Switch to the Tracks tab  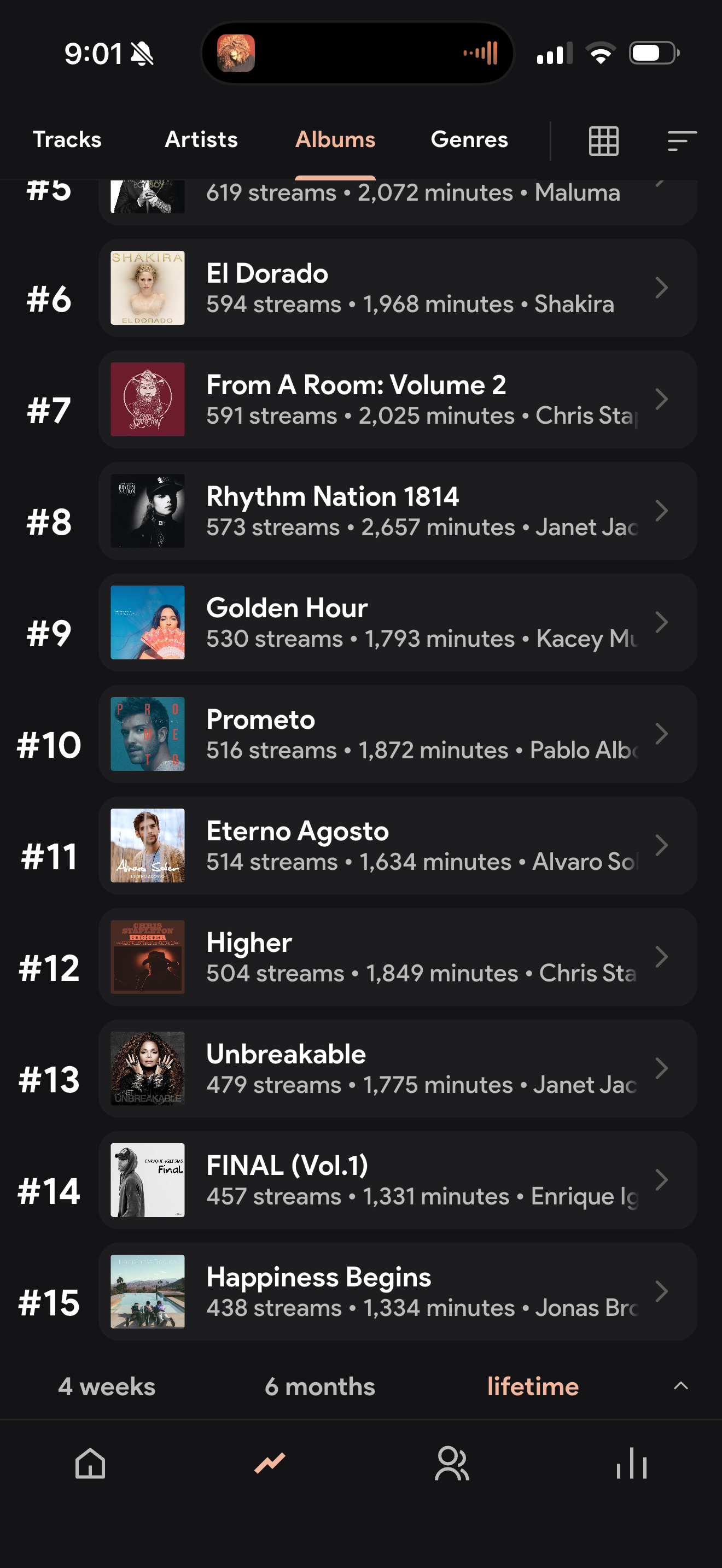pos(67,139)
